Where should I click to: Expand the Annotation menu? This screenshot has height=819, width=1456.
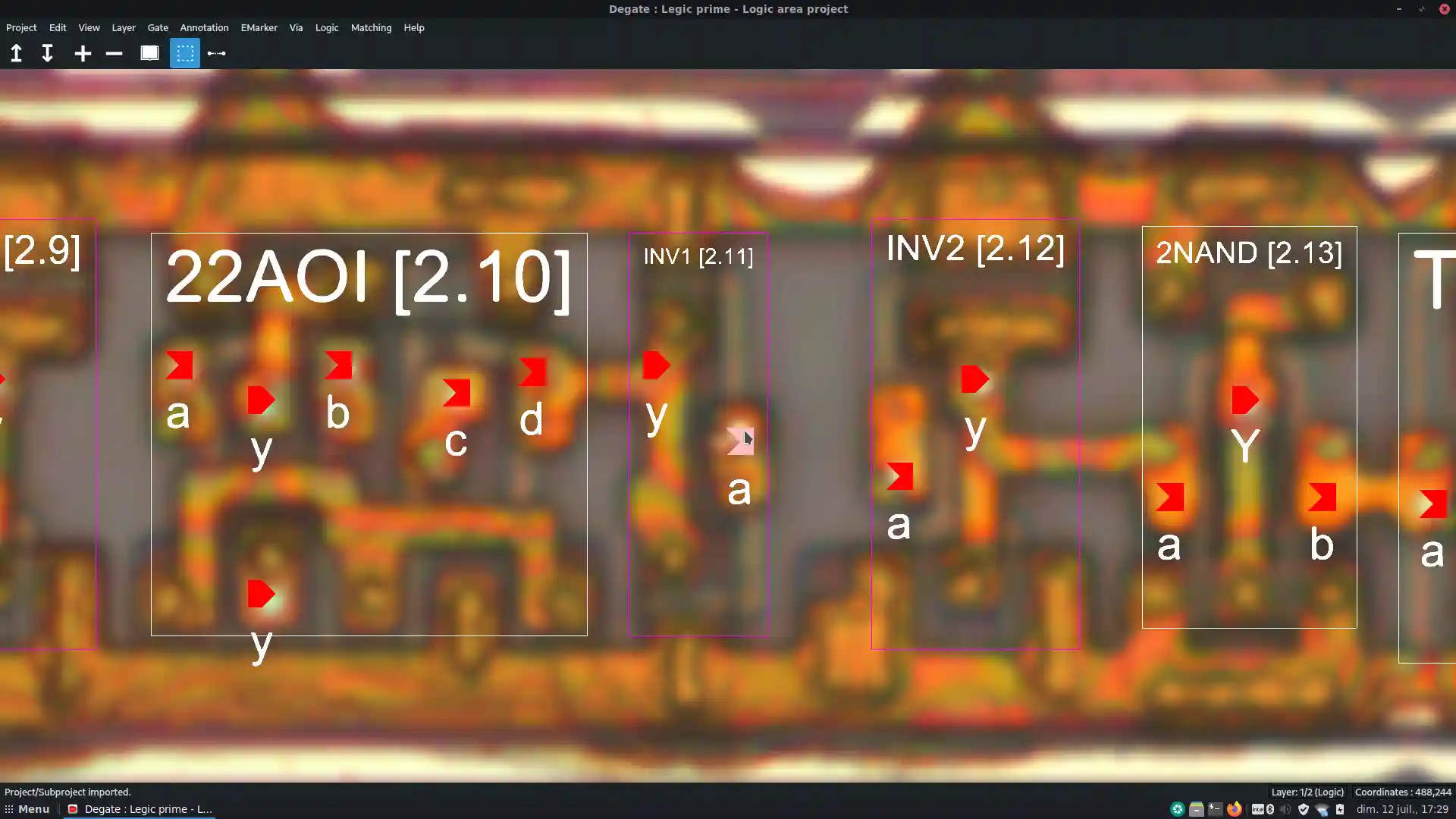pyautogui.click(x=204, y=27)
